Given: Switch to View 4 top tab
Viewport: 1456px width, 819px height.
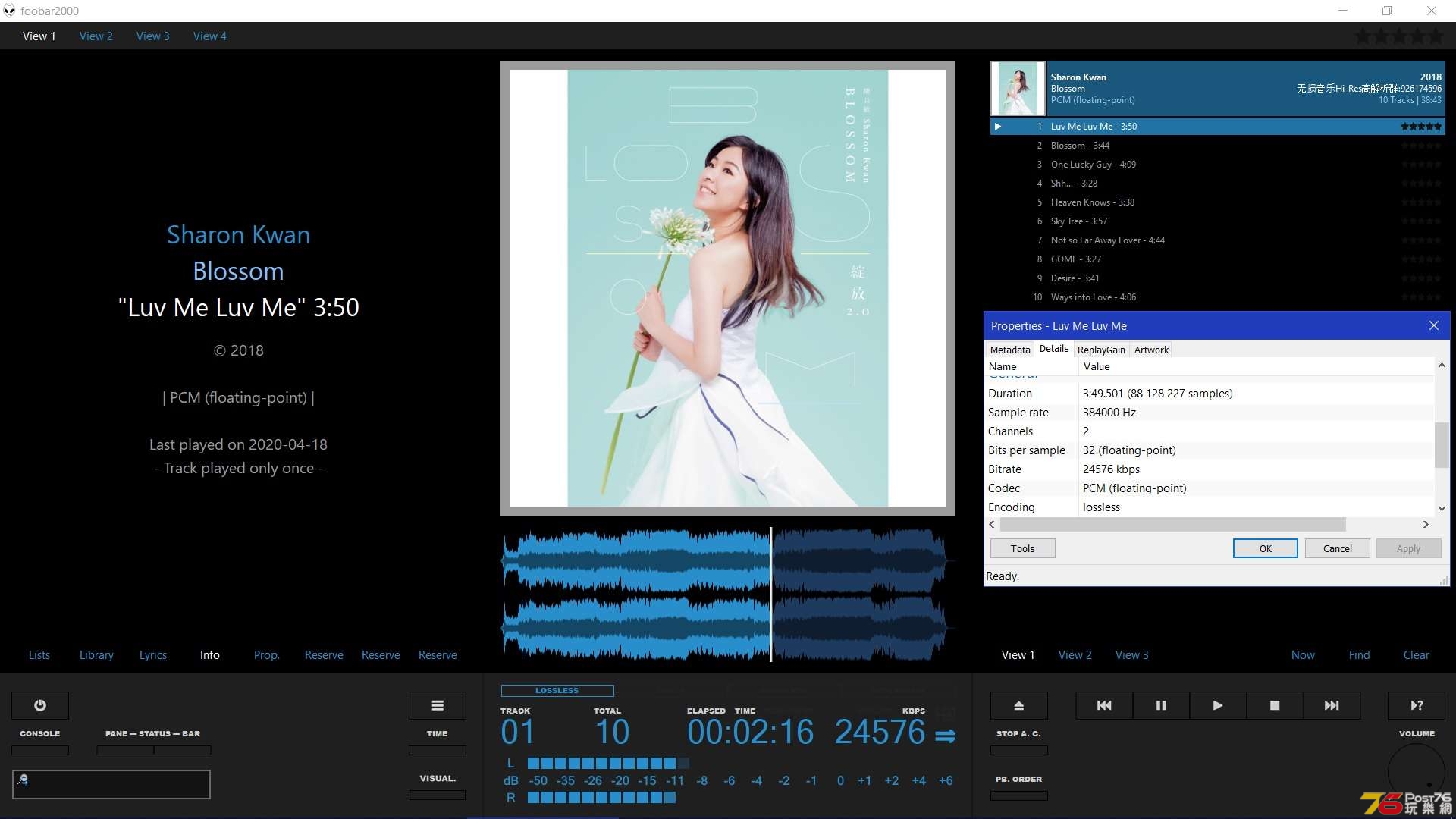Looking at the screenshot, I should (x=210, y=36).
